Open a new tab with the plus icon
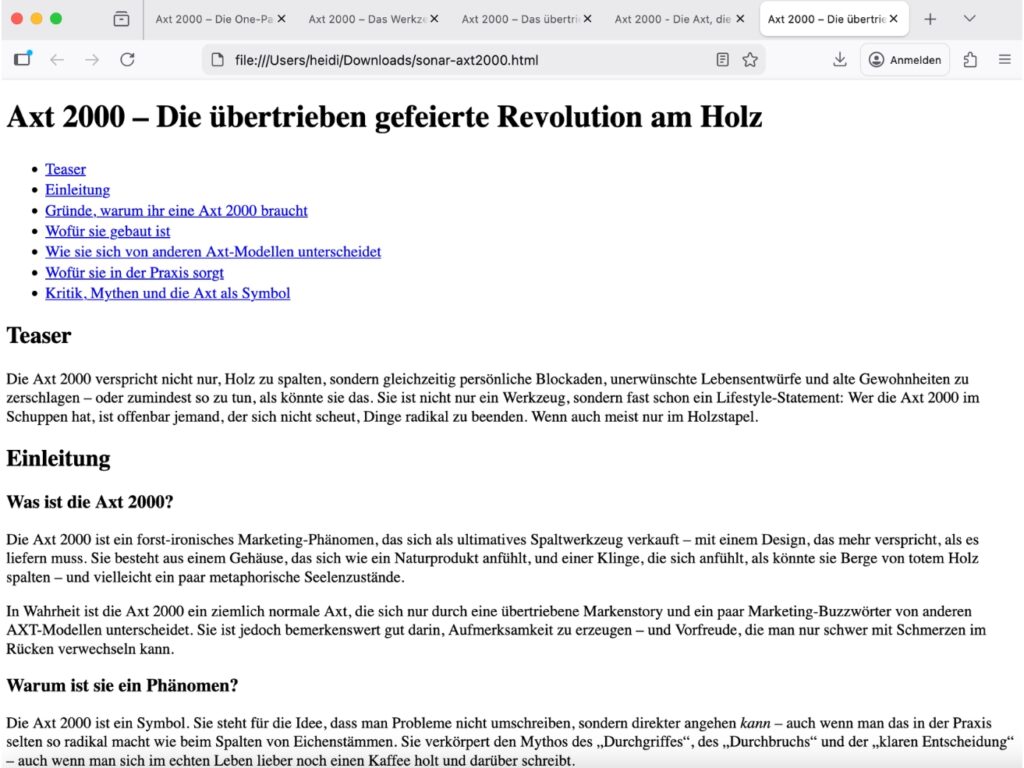This screenshot has height=768, width=1024. 931,18
